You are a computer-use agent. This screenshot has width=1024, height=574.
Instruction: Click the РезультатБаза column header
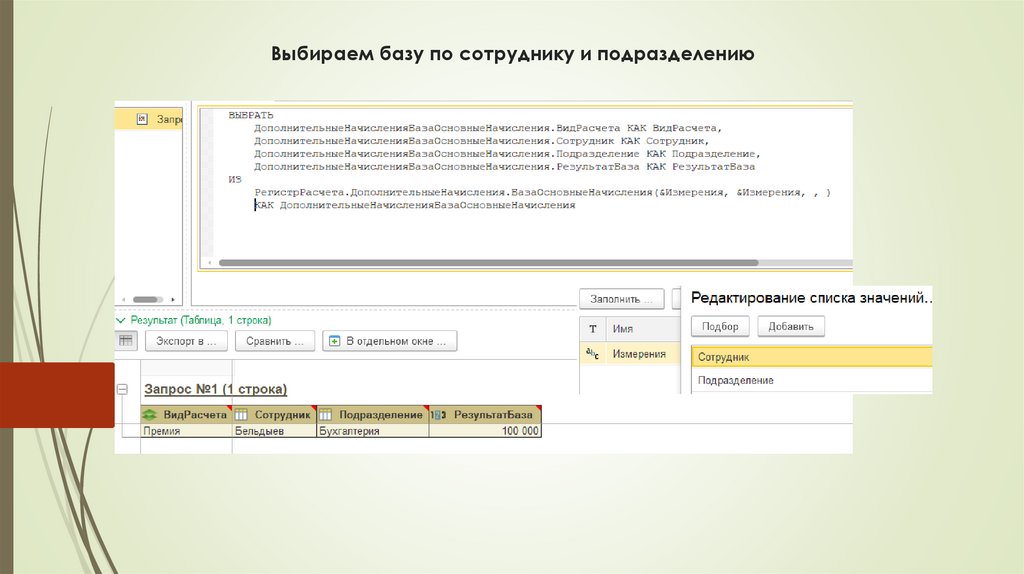pyautogui.click(x=485, y=415)
